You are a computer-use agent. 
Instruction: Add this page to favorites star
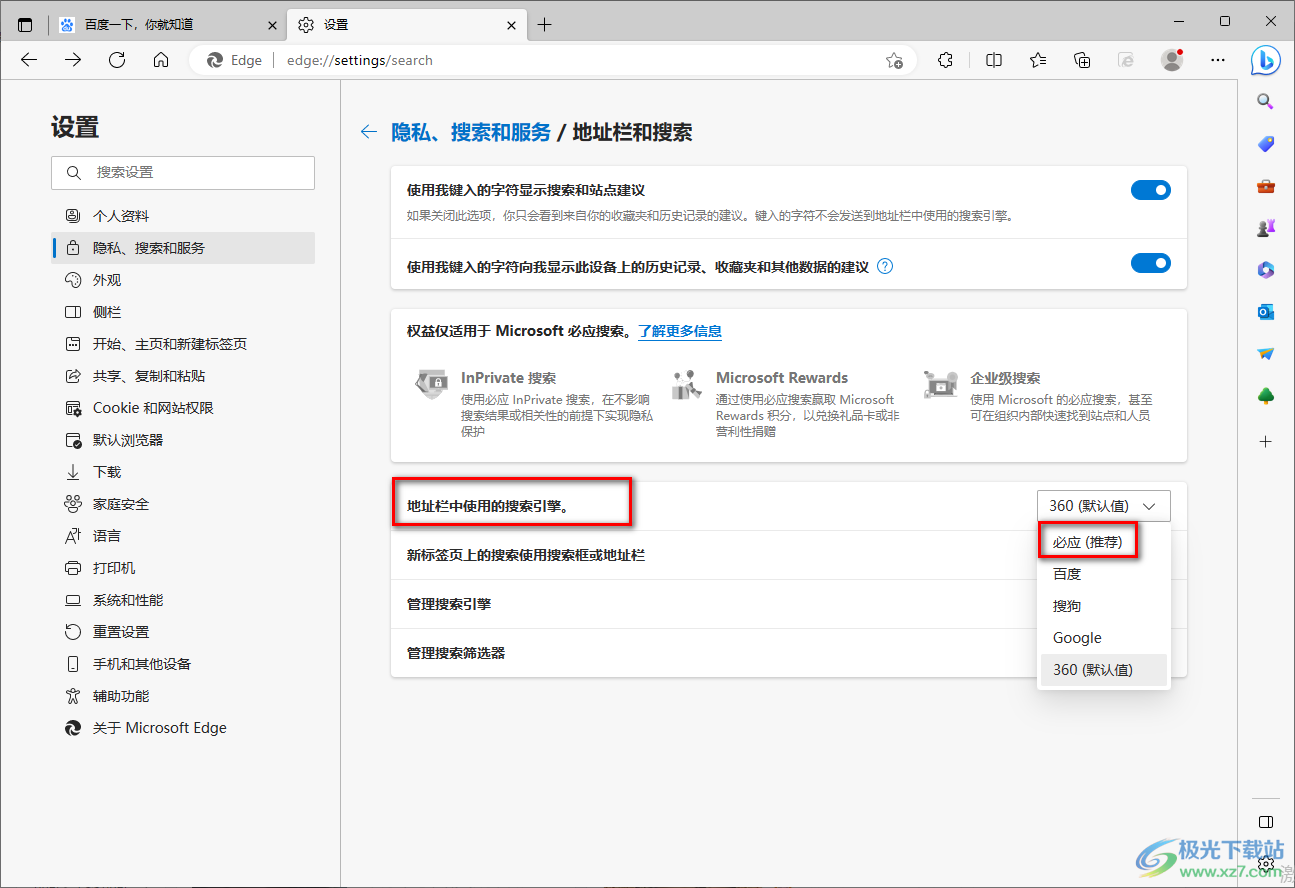click(x=894, y=60)
